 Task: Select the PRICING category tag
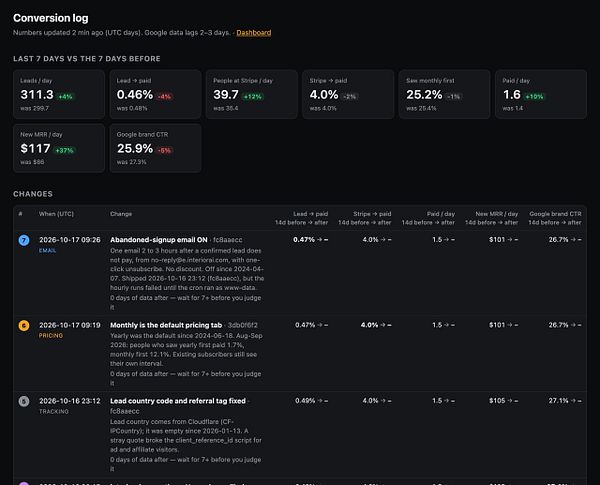[x=51, y=335]
